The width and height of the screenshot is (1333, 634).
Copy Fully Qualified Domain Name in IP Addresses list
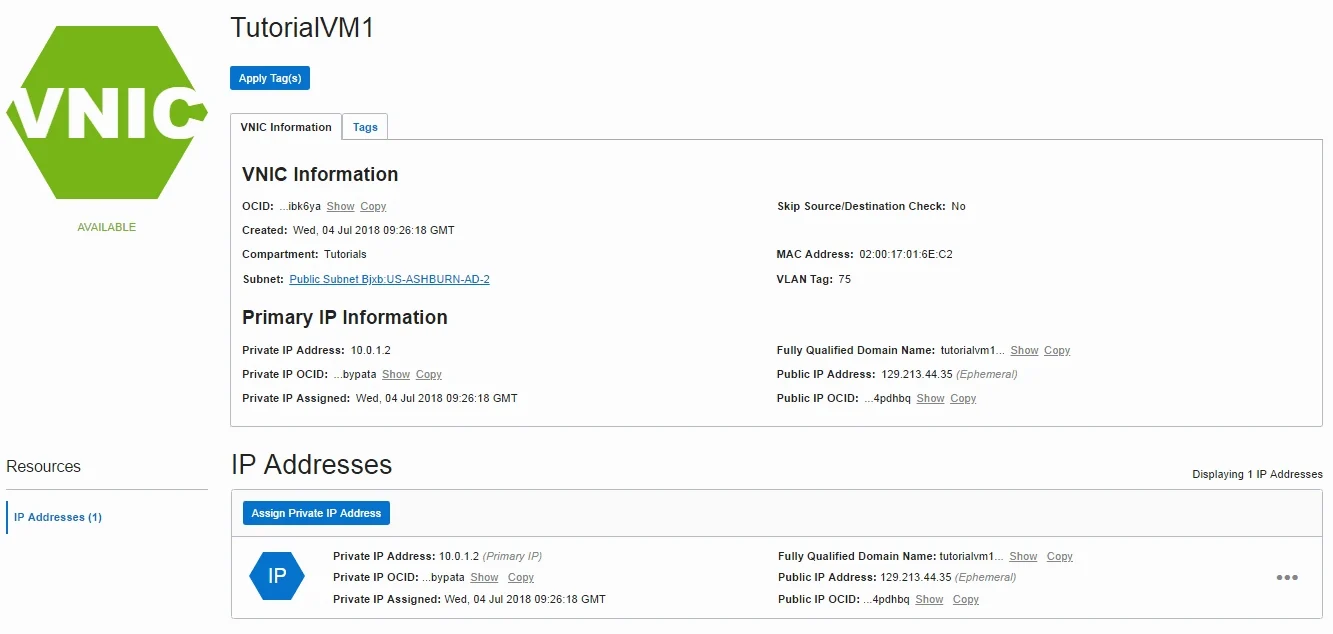[1060, 557]
